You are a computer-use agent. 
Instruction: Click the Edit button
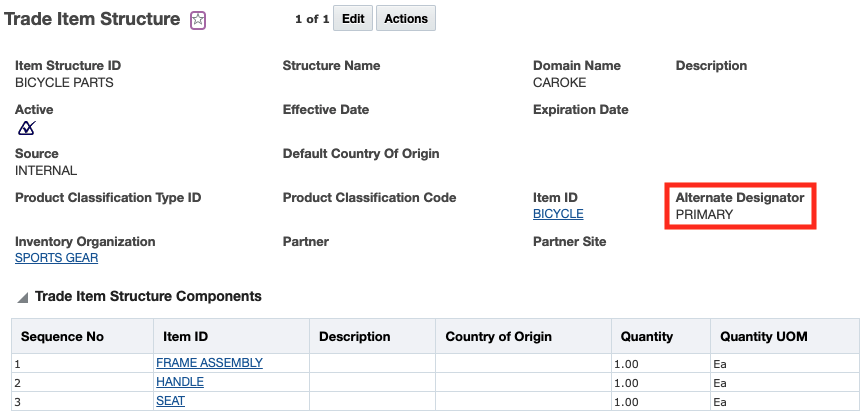click(x=353, y=19)
